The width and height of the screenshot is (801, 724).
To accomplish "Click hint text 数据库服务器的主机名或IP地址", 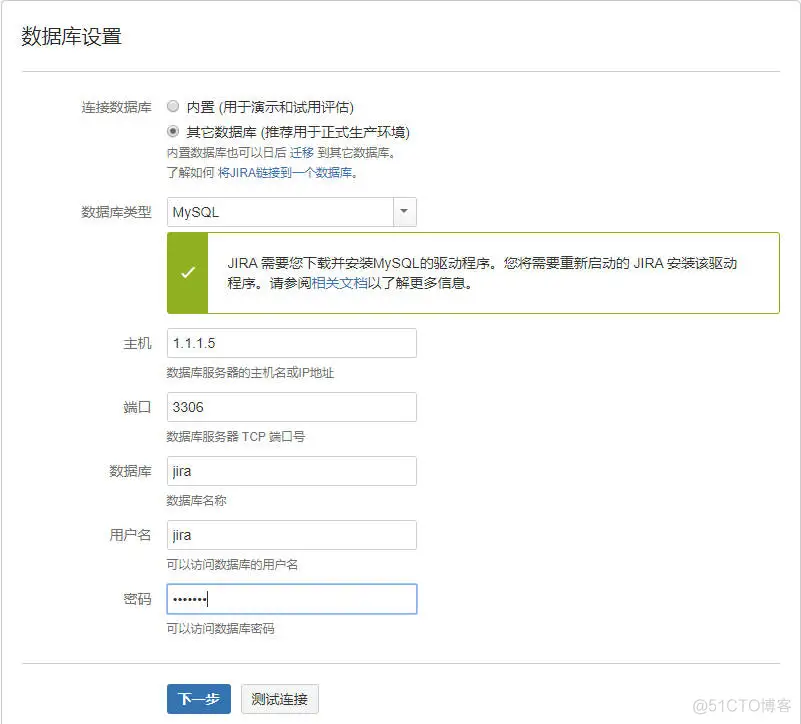I will coord(250,373).
